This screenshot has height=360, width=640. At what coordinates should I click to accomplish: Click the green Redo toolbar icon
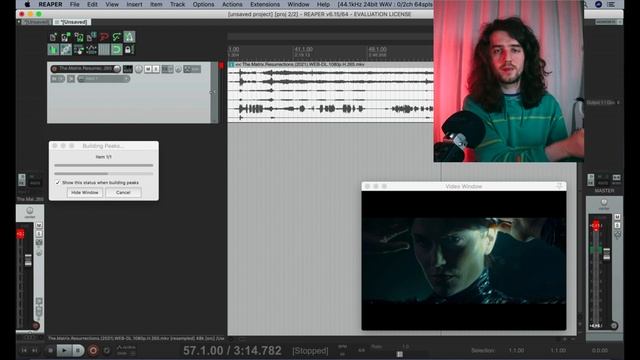point(116,37)
